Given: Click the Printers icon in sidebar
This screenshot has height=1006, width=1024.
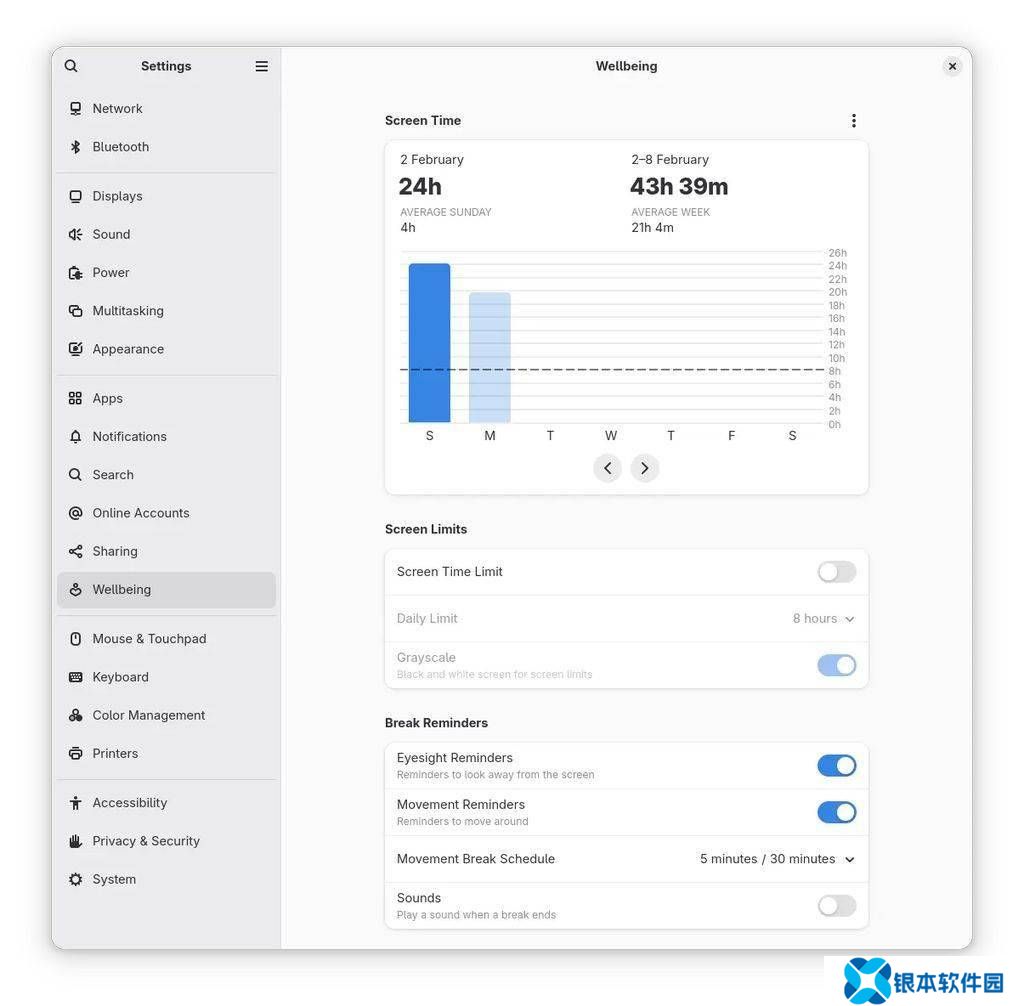Looking at the screenshot, I should tap(75, 753).
